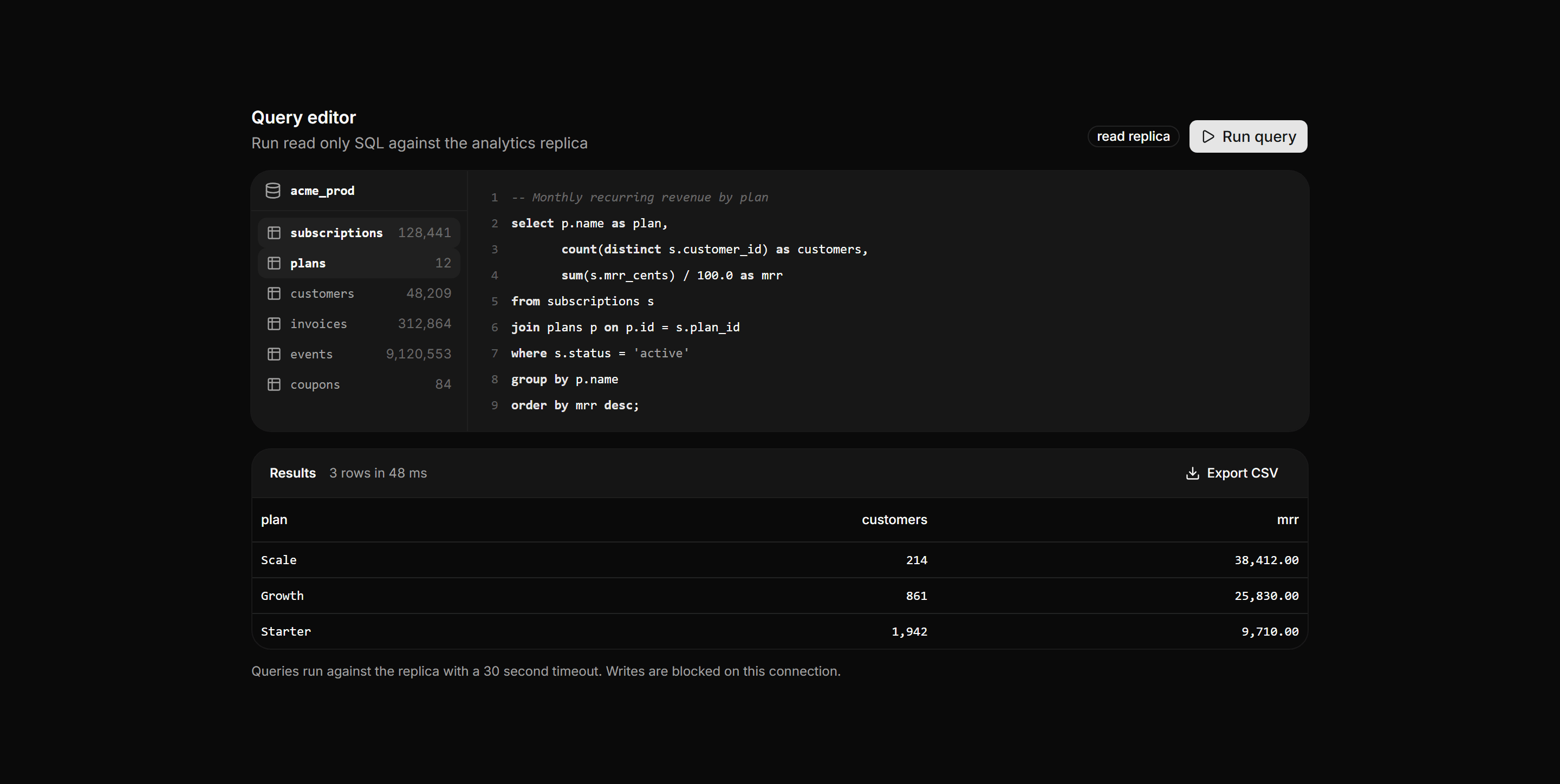Viewport: 1560px width, 784px height.
Task: Export results as CSV
Action: pyautogui.click(x=1231, y=473)
